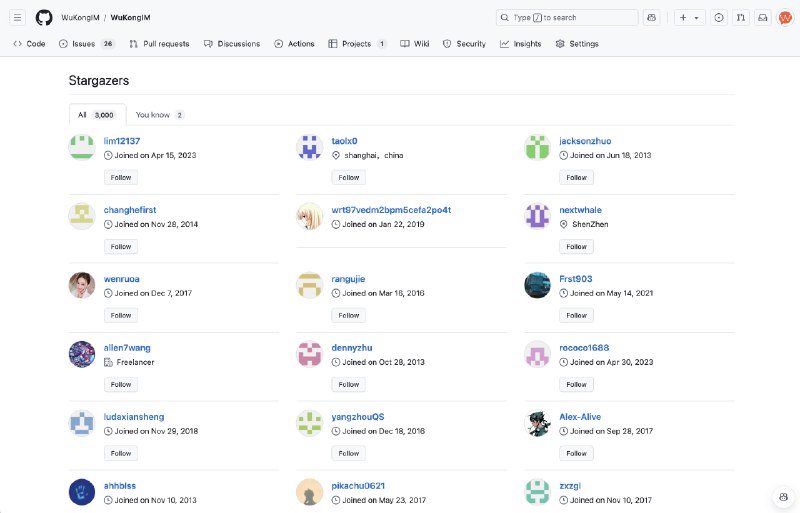
Task: Select the 'You know' stargazers tab
Action: point(159,115)
